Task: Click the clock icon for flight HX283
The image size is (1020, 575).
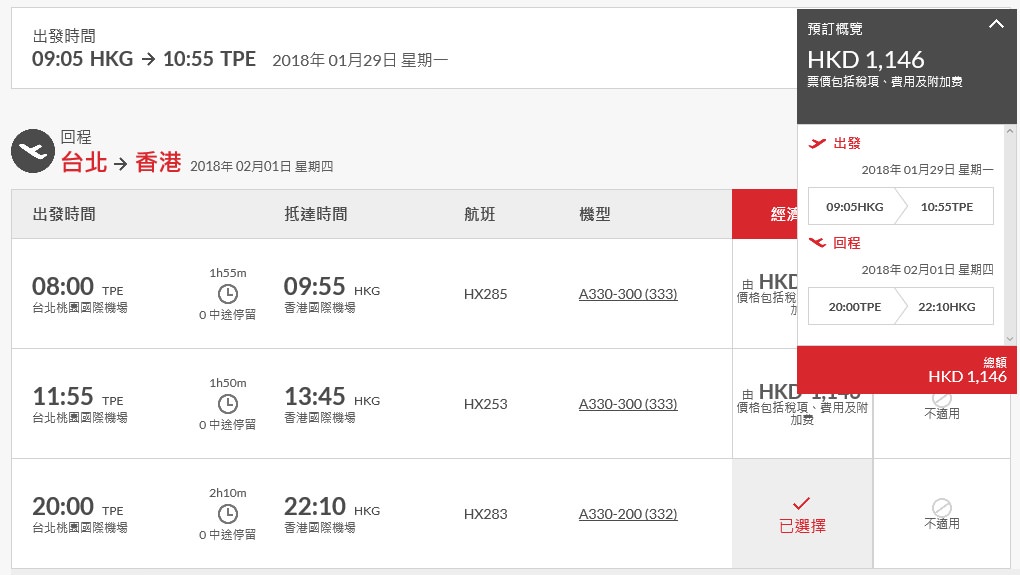Action: point(228,513)
